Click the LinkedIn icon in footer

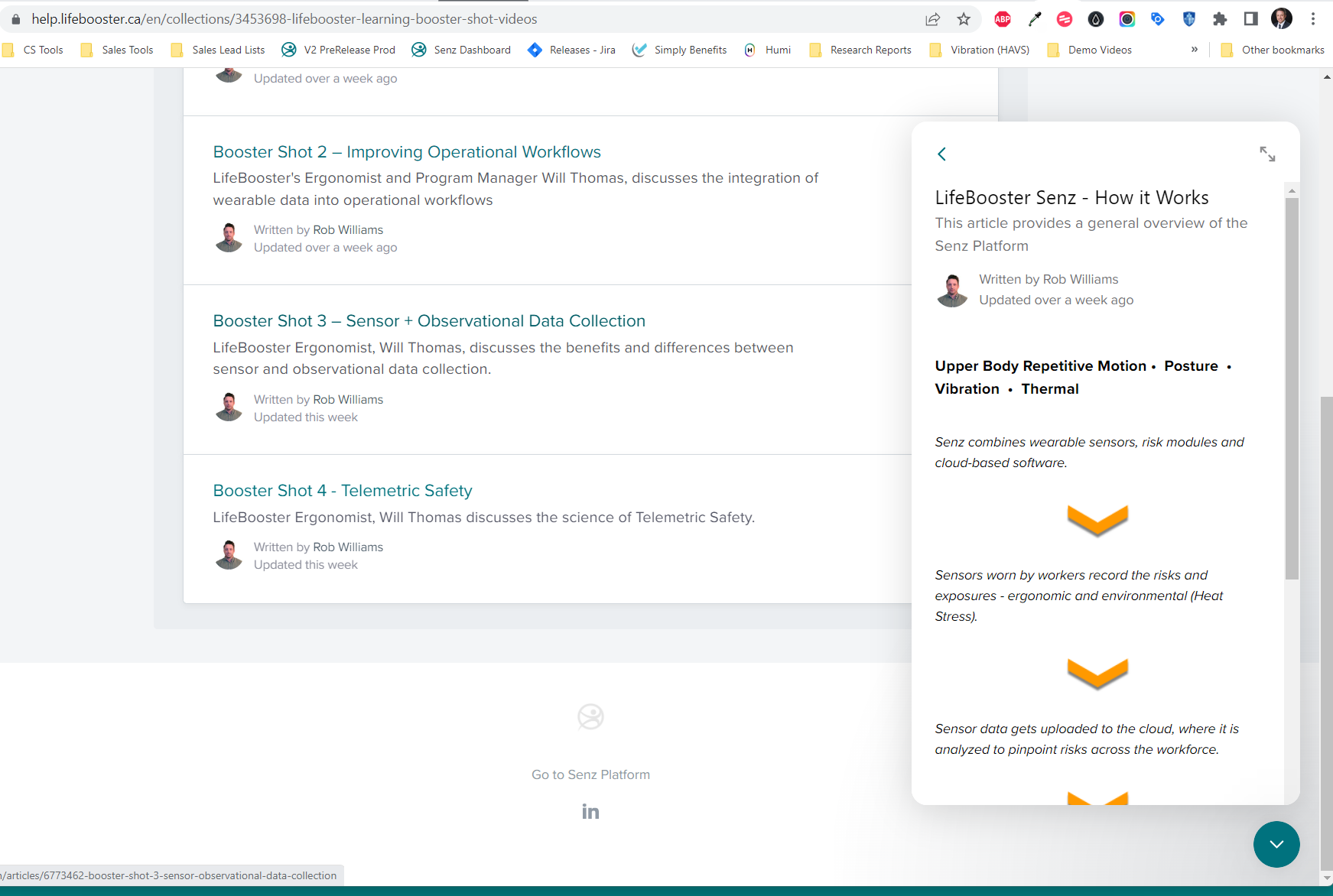point(590,812)
